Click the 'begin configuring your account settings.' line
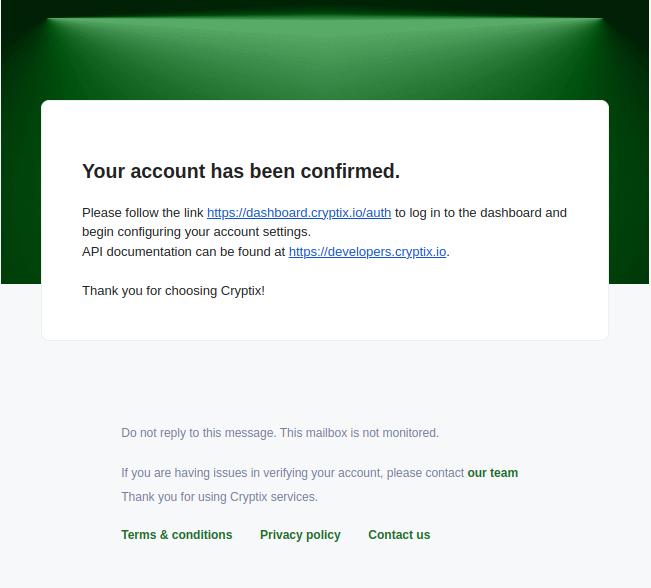Viewport: 651px width, 588px height. pyautogui.click(x=196, y=232)
